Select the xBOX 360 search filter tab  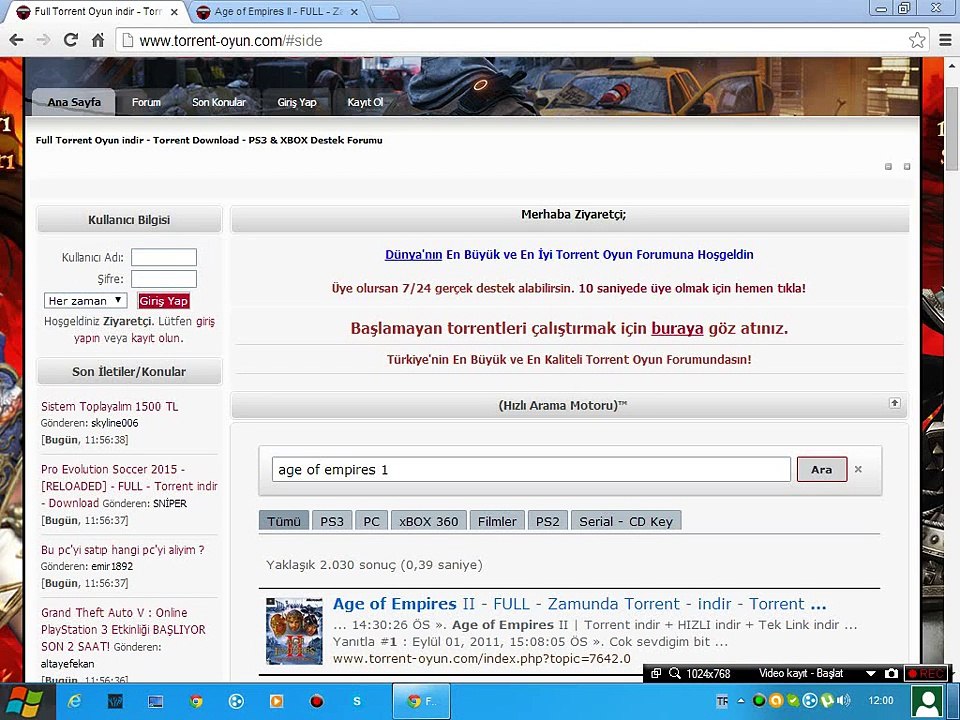click(x=429, y=521)
